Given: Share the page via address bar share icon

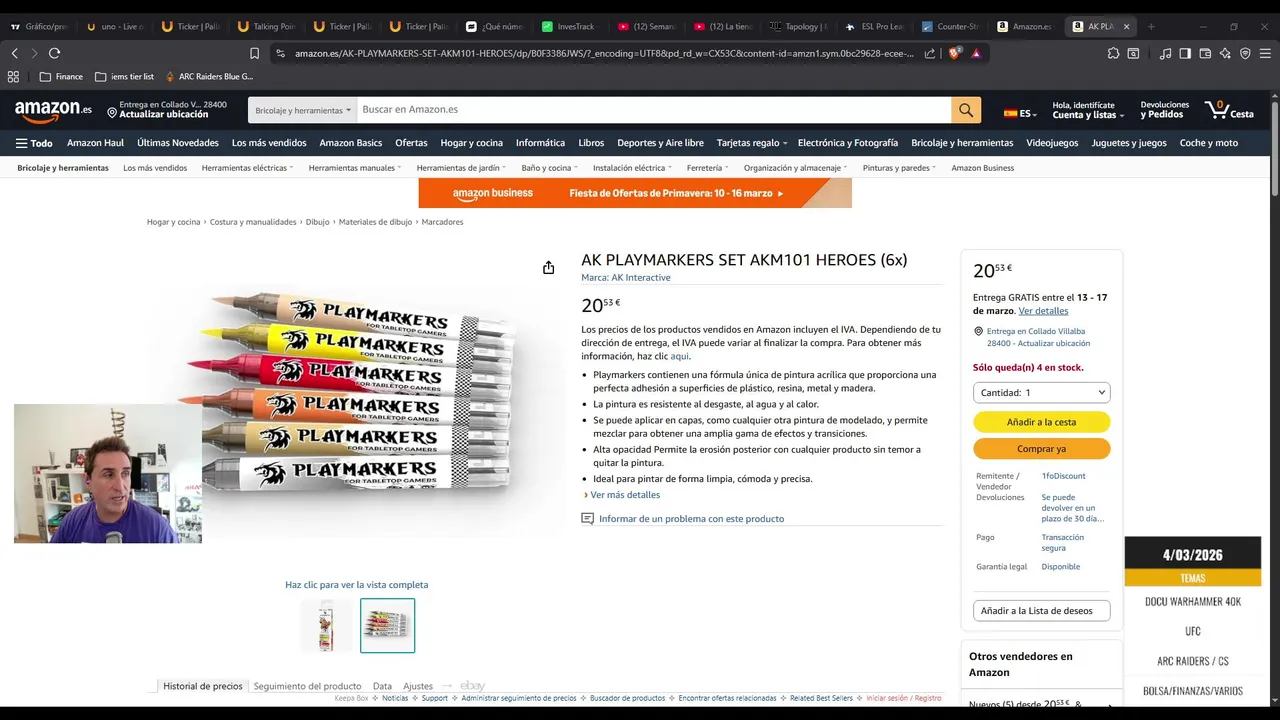Looking at the screenshot, I should click(930, 53).
